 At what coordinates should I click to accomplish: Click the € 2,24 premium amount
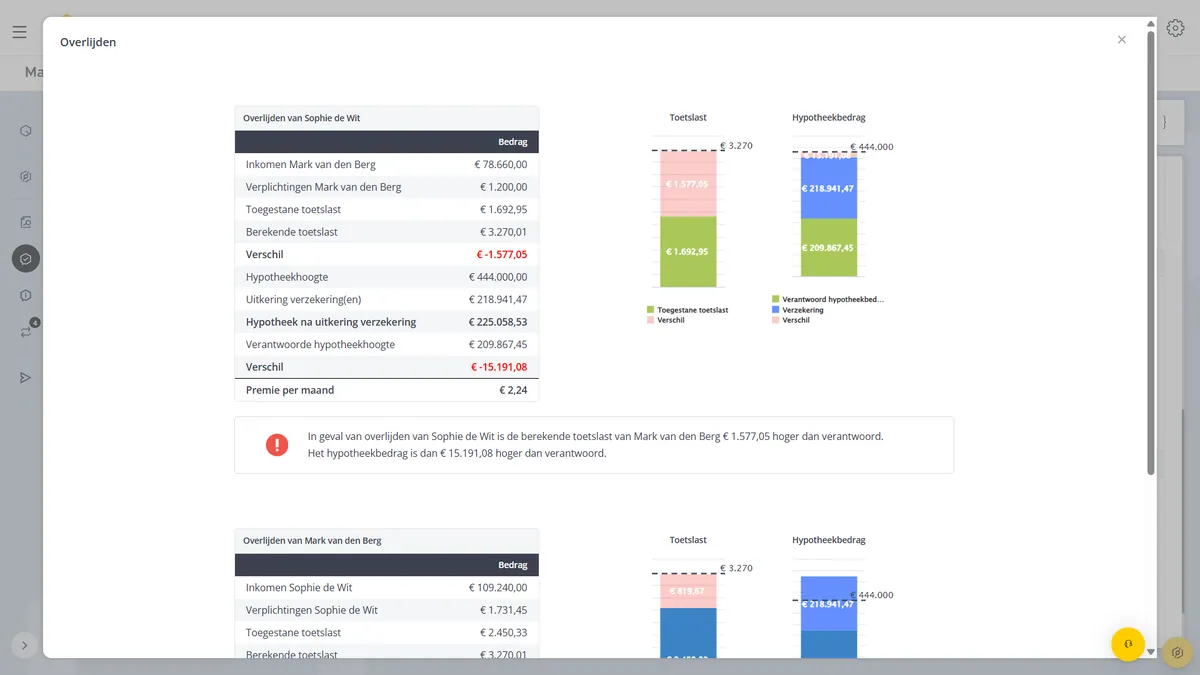(x=513, y=390)
